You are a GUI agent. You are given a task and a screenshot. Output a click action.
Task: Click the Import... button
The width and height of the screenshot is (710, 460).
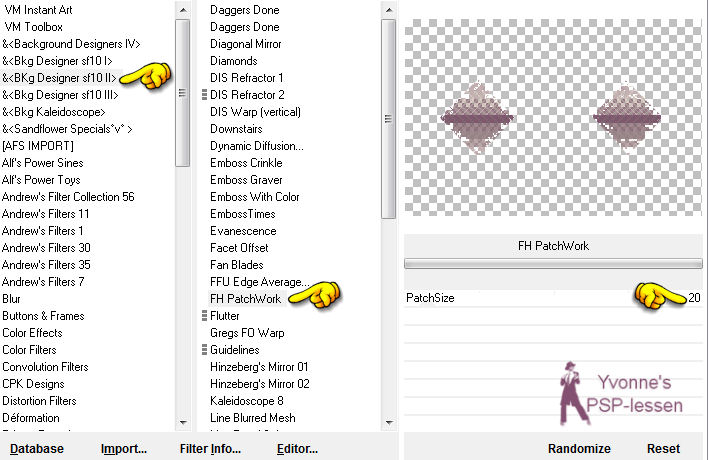[x=124, y=449]
